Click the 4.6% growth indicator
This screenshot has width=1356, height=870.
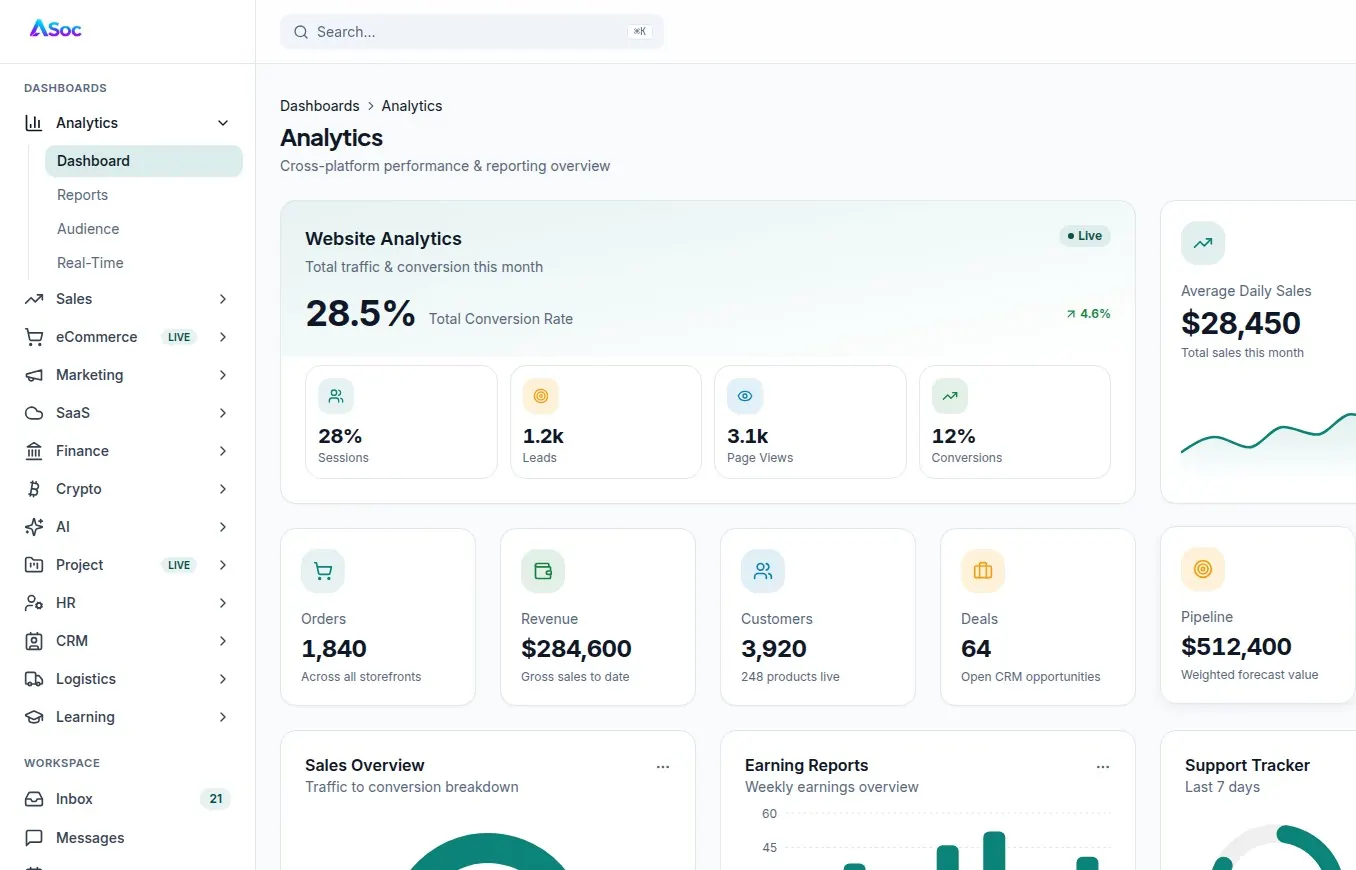tap(1088, 313)
